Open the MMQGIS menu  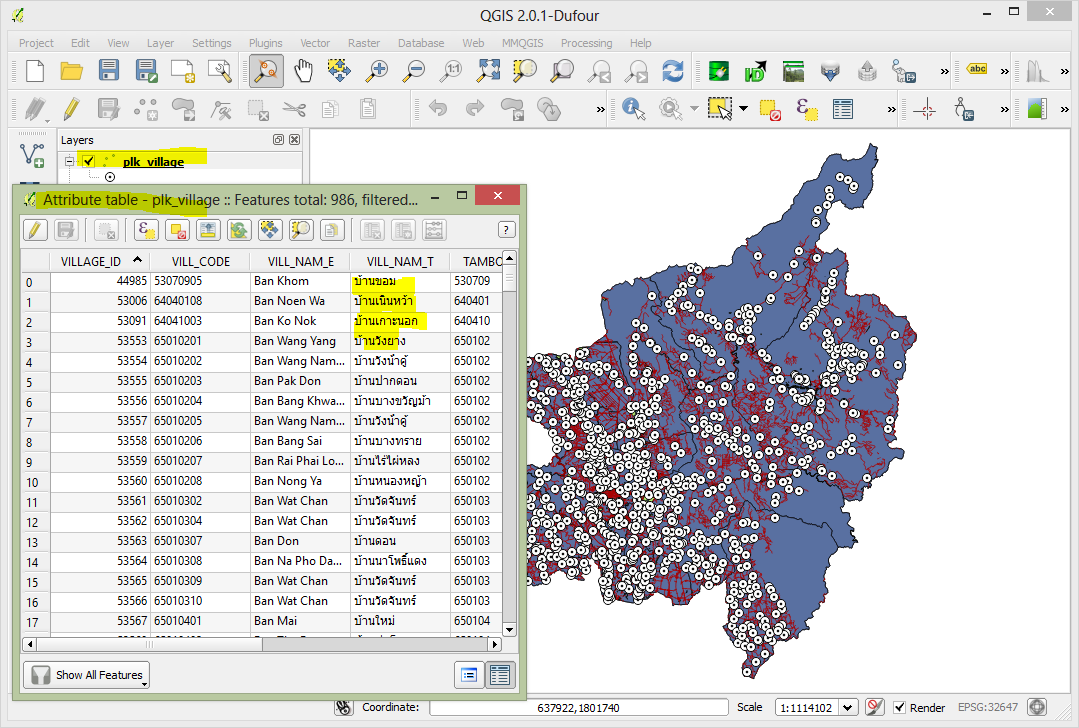[522, 43]
